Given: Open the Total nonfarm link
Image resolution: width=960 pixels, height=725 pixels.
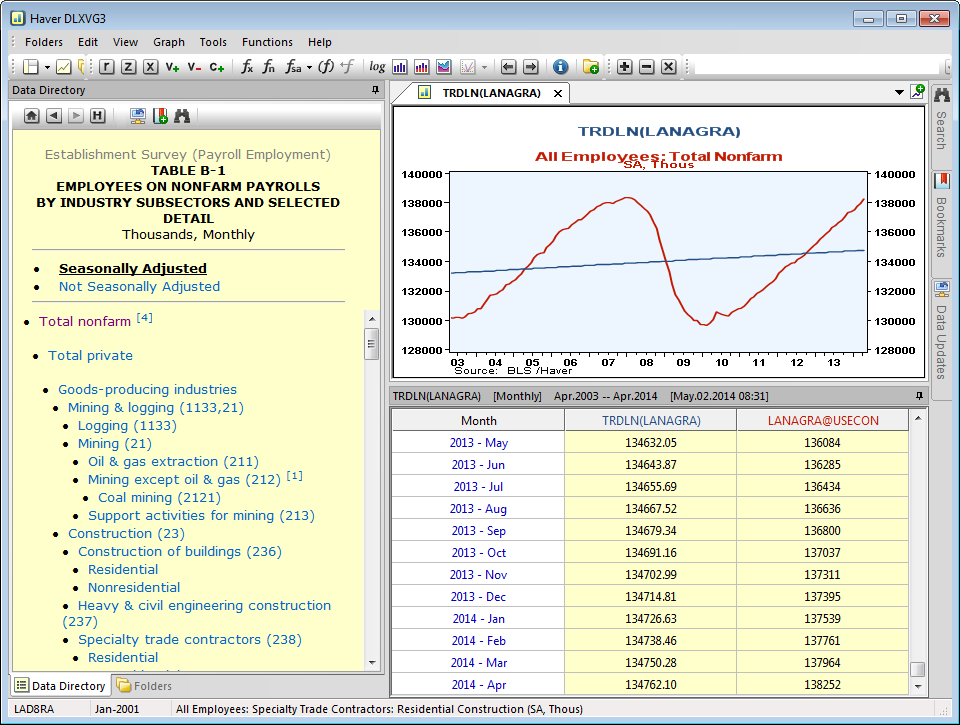Looking at the screenshot, I should pos(85,321).
